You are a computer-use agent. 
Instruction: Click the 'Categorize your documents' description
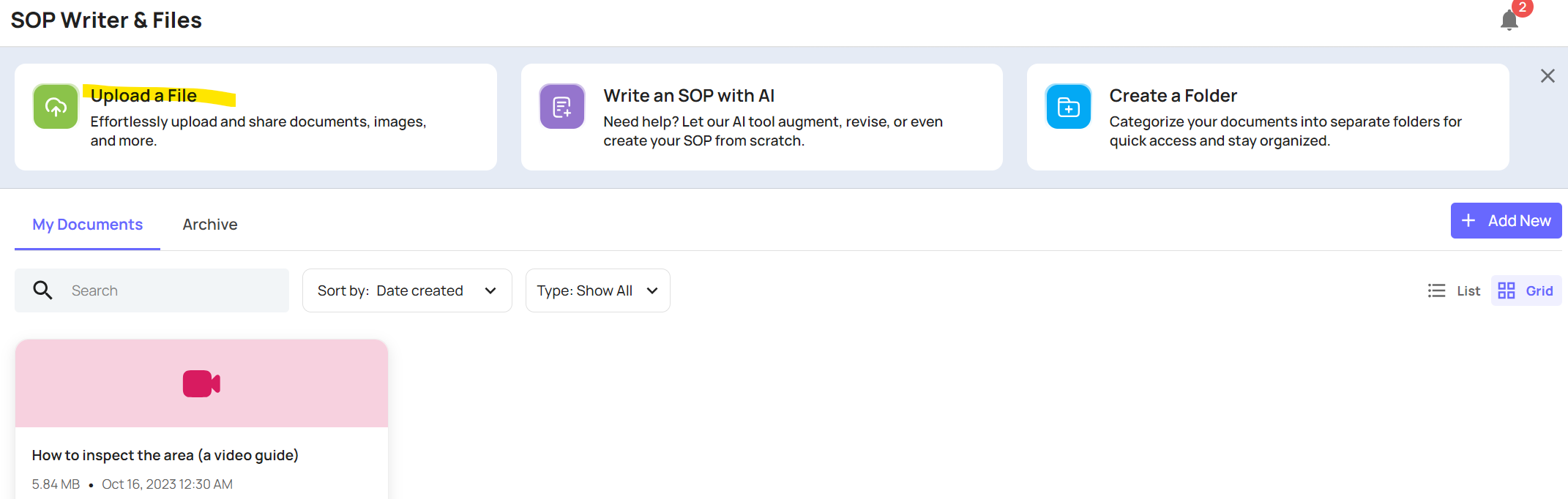click(1285, 131)
